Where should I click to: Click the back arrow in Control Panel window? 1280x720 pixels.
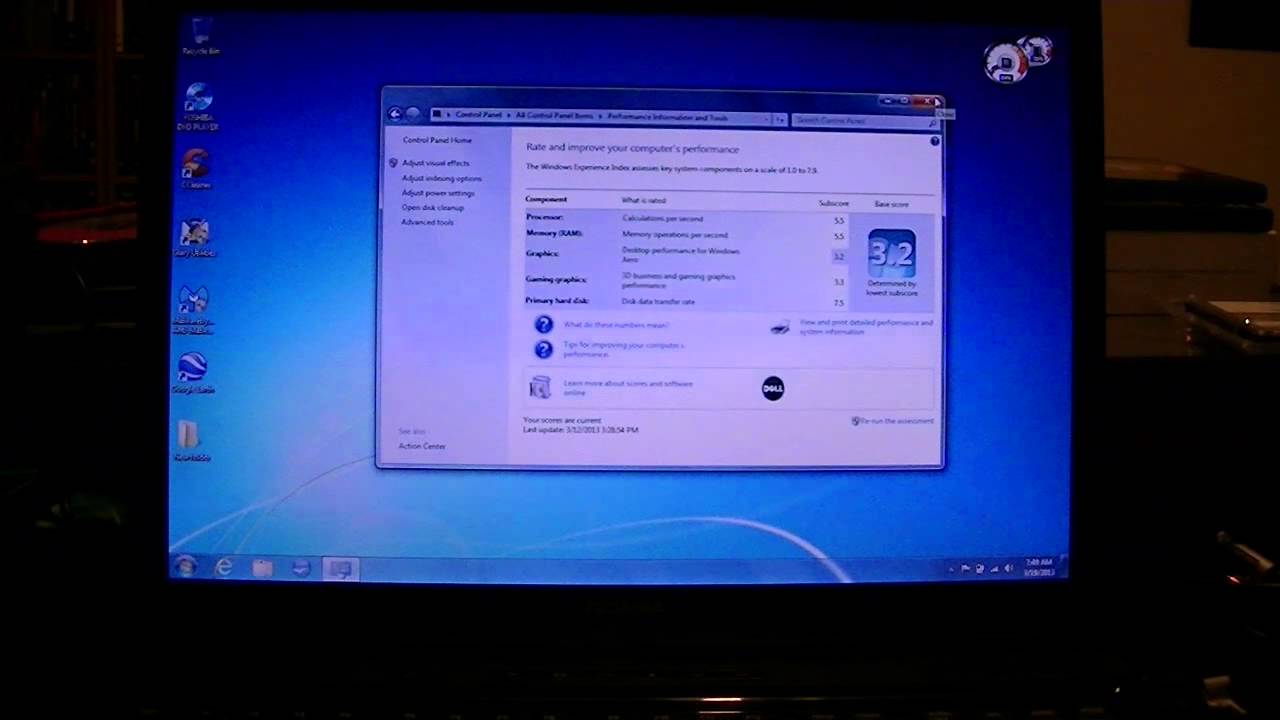395,114
